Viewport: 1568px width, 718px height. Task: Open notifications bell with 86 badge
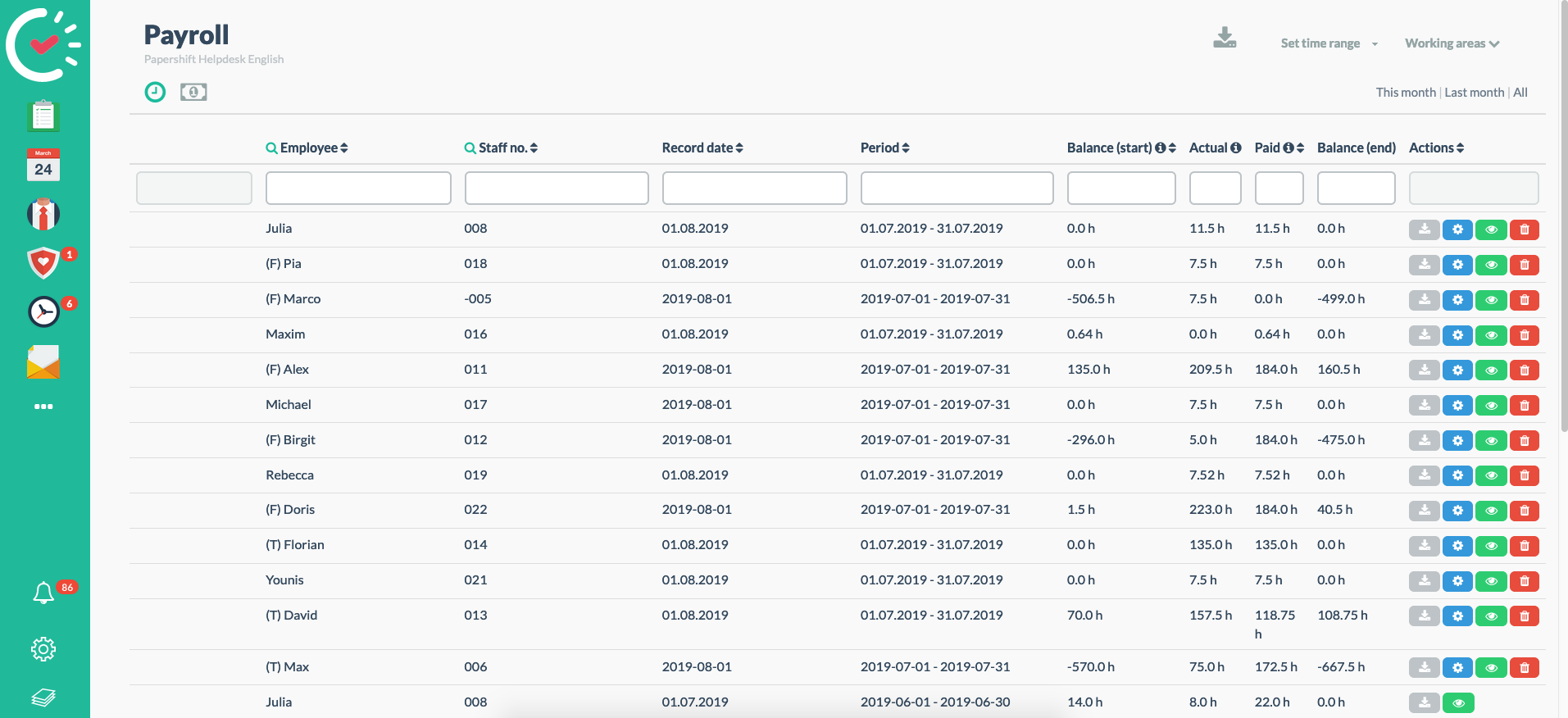[43, 592]
